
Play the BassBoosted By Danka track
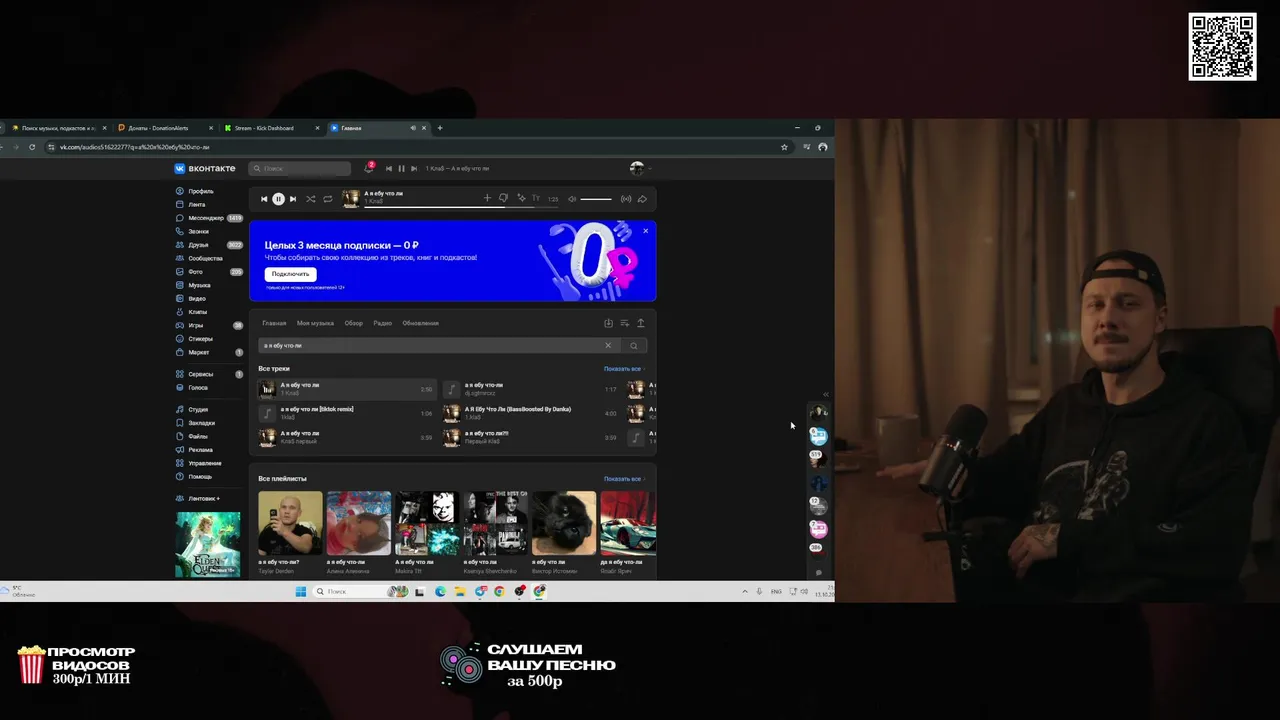[530, 413]
